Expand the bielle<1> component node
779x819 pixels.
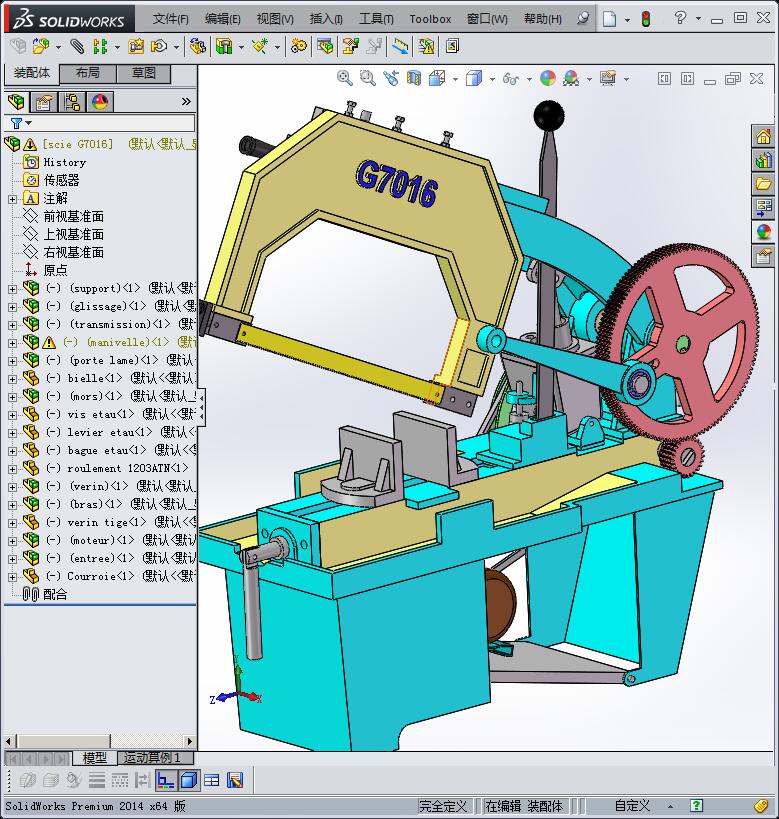coord(13,379)
